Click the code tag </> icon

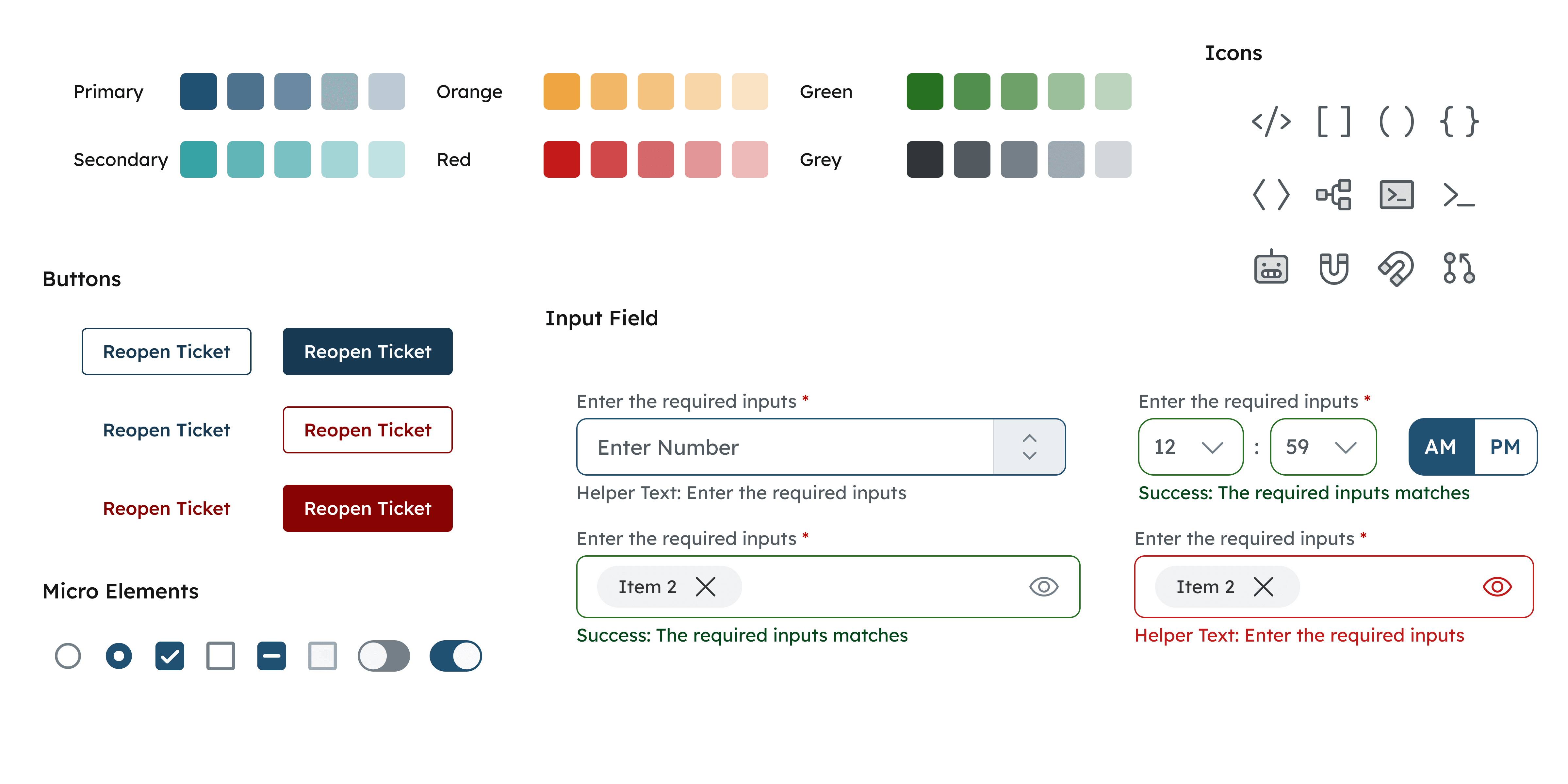click(x=1271, y=122)
